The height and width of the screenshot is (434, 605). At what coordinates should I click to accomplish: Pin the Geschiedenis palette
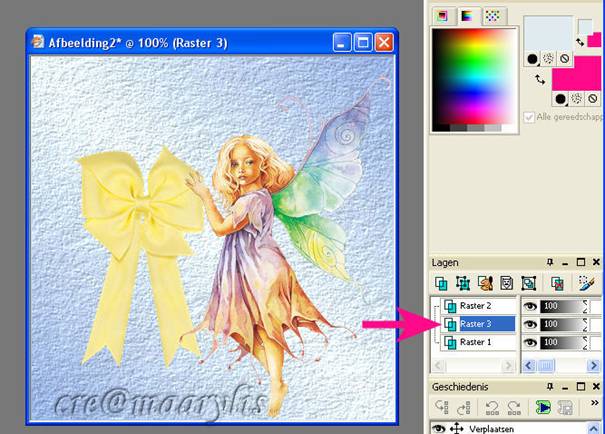pos(550,387)
